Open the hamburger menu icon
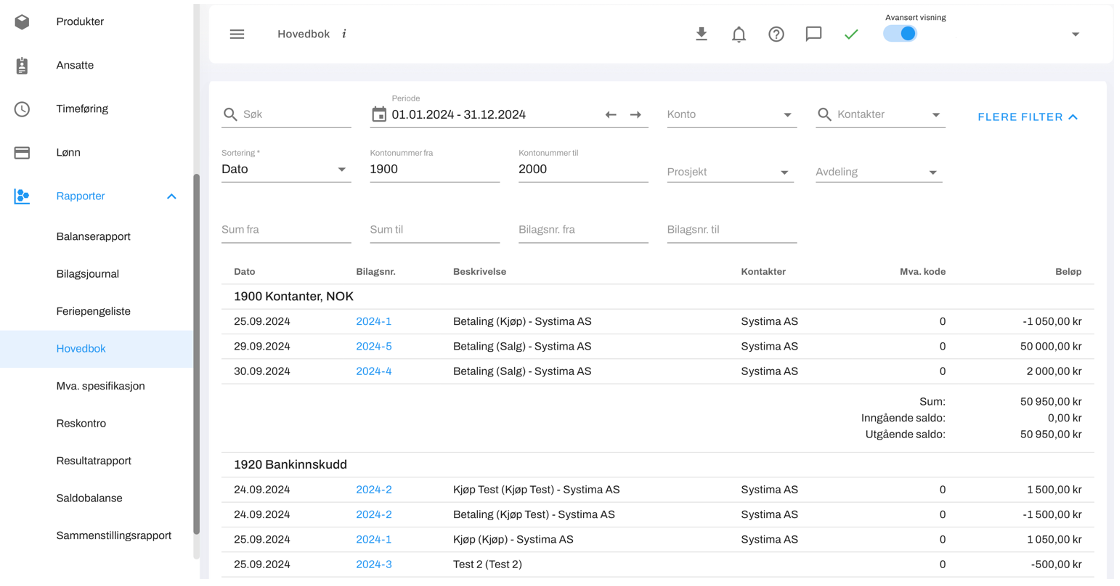The image size is (1120, 586). pos(237,34)
